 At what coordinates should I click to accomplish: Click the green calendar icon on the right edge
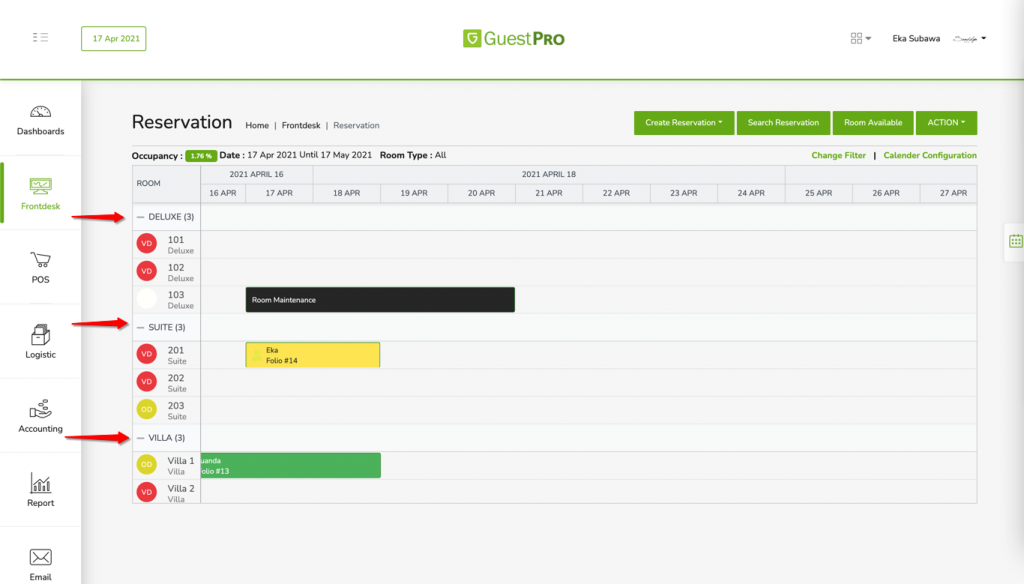pyautogui.click(x=1013, y=241)
